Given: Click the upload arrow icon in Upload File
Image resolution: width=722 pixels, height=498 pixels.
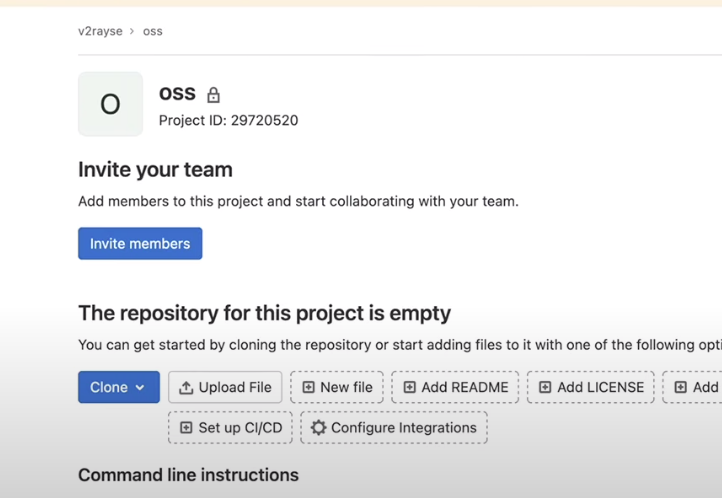Looking at the screenshot, I should click(x=186, y=388).
